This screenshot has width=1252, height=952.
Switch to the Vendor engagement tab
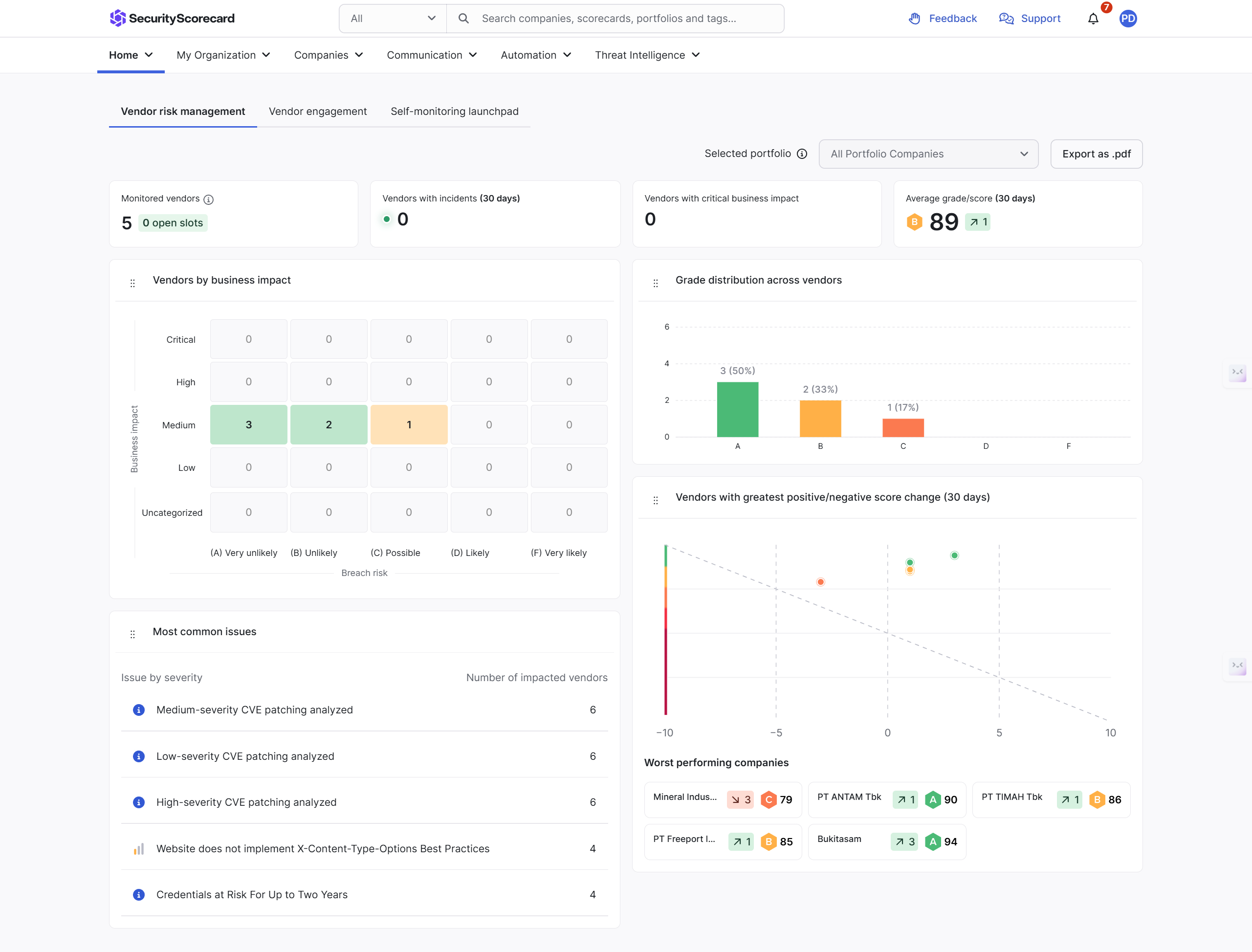click(317, 111)
